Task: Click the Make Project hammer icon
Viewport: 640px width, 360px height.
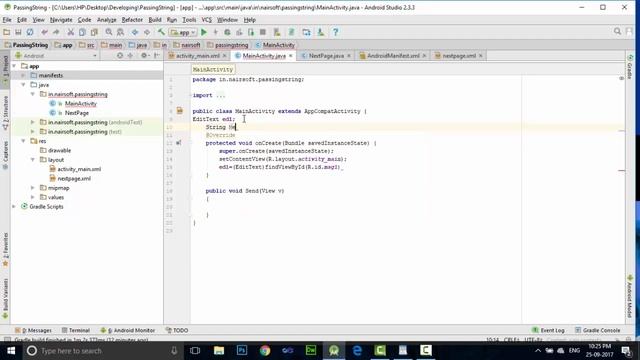Action: click(161, 32)
